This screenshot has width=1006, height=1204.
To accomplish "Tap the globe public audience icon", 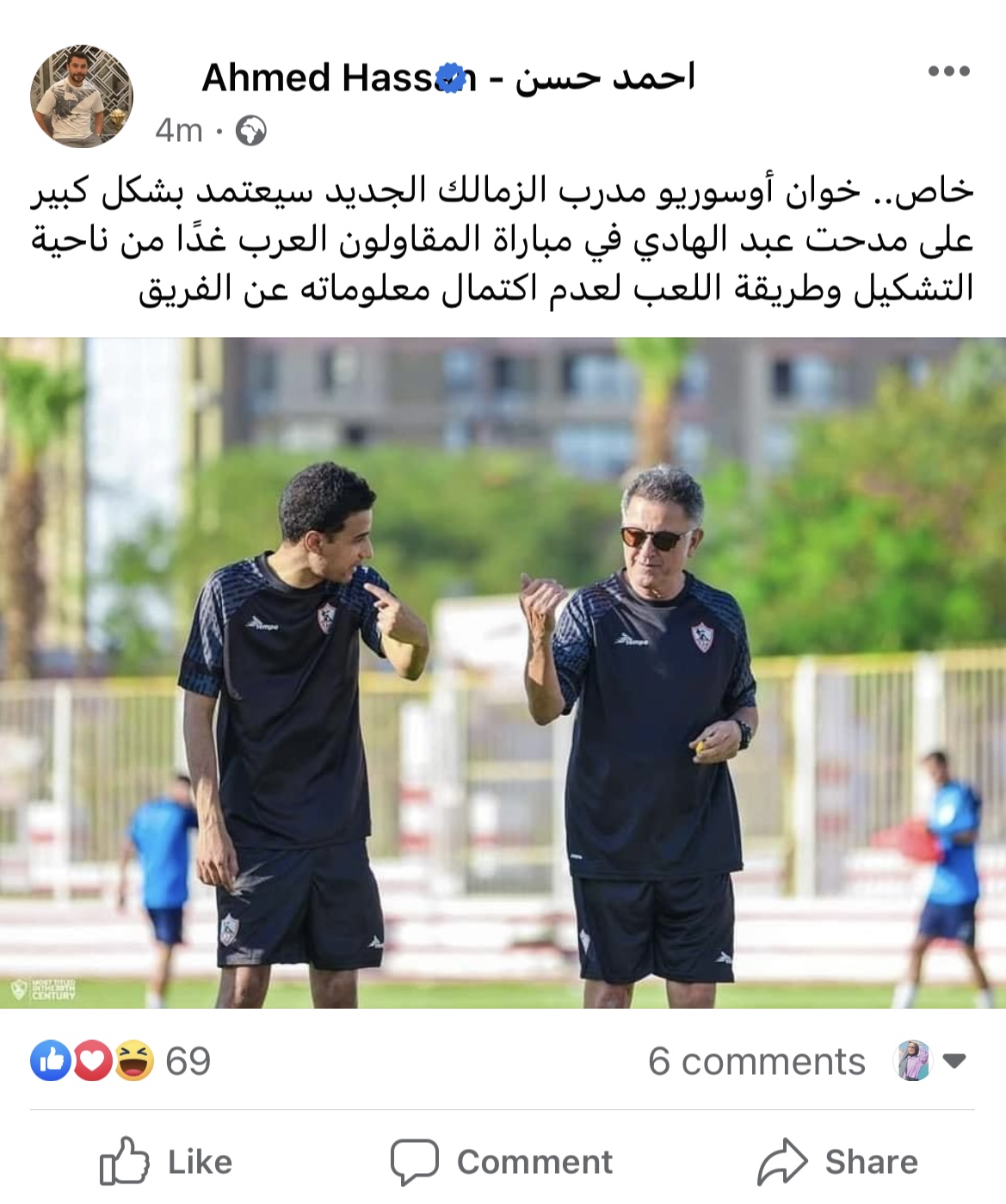I will (x=251, y=131).
